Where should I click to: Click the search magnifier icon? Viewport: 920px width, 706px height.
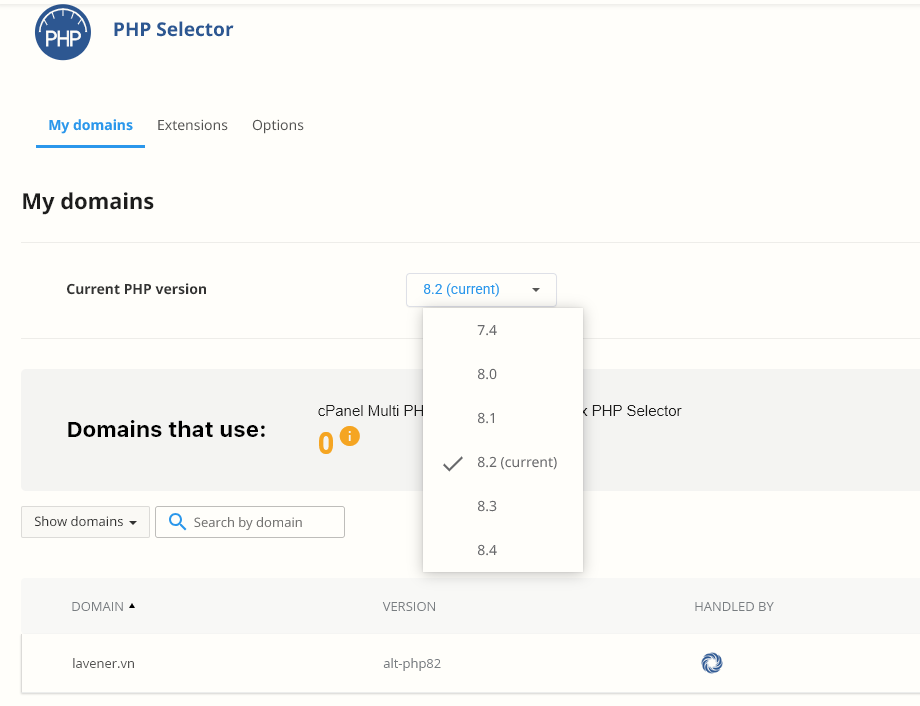tap(177, 522)
